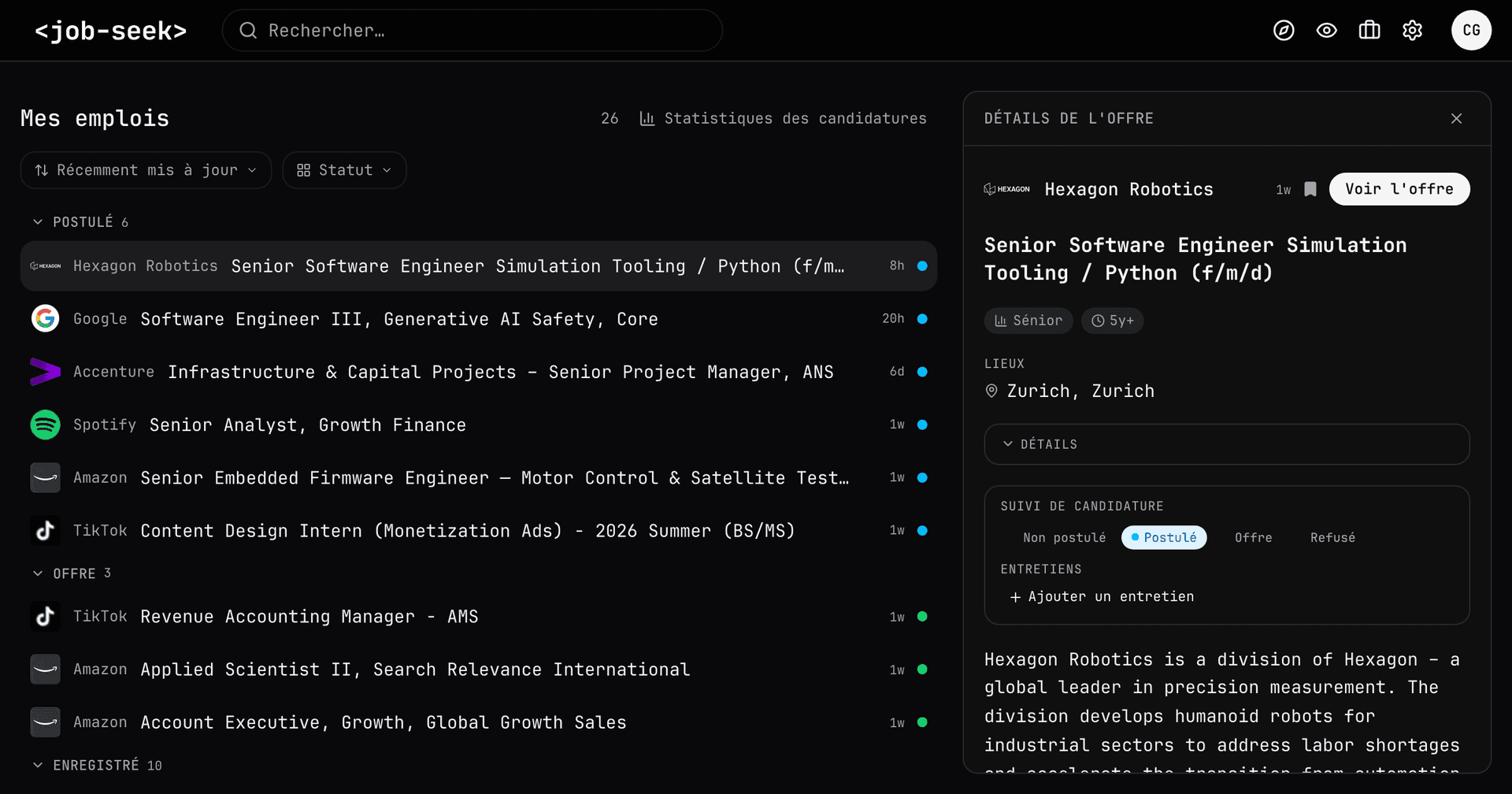This screenshot has width=1512, height=794.
Task: Click the 'Mes emplois' heading
Action: coord(94,118)
